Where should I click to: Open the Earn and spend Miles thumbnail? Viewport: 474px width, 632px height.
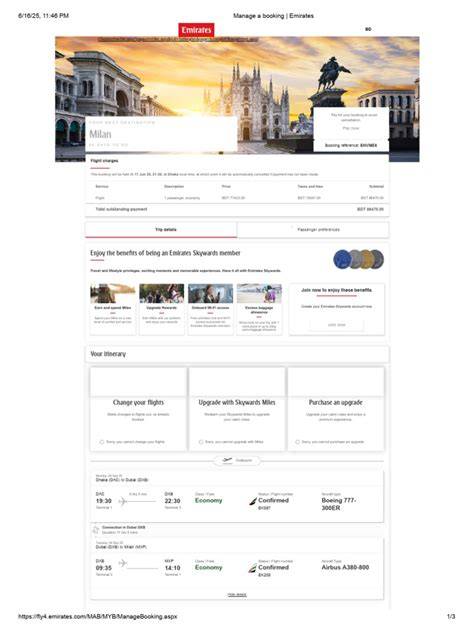[113, 293]
